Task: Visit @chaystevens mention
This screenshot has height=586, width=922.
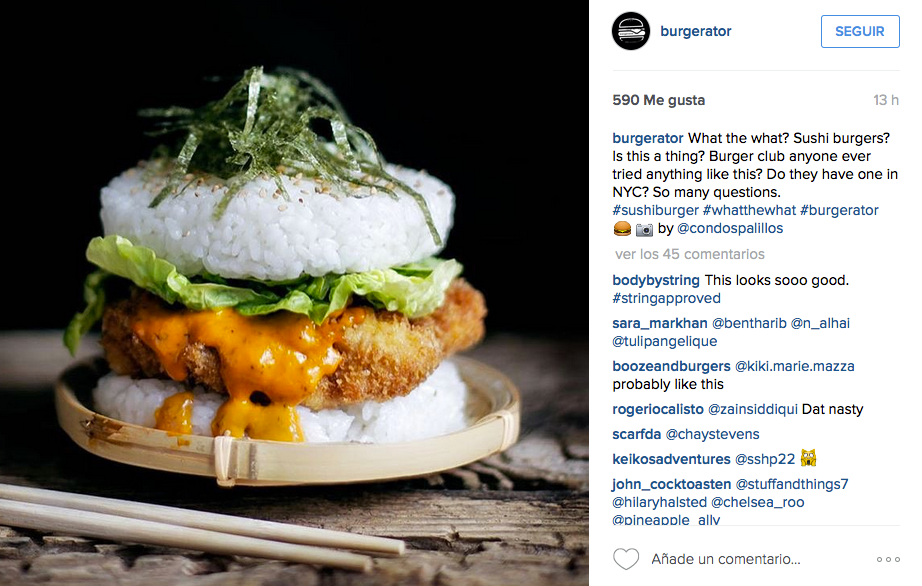Action: click(x=712, y=434)
